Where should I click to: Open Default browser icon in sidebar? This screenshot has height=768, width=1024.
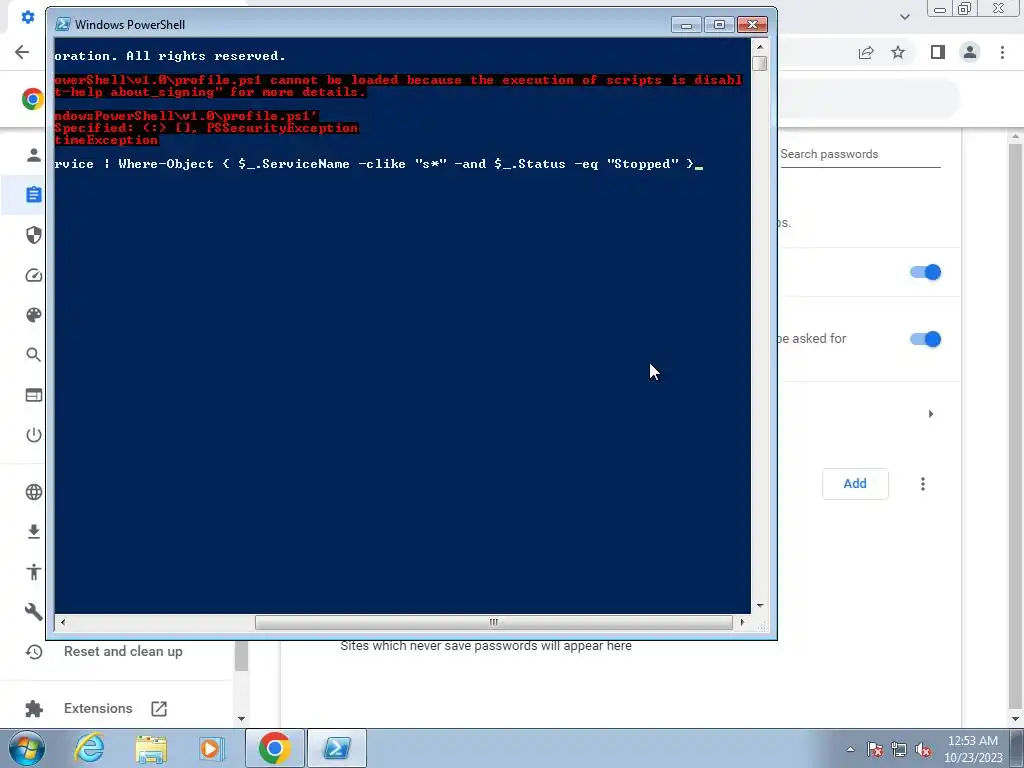34,395
